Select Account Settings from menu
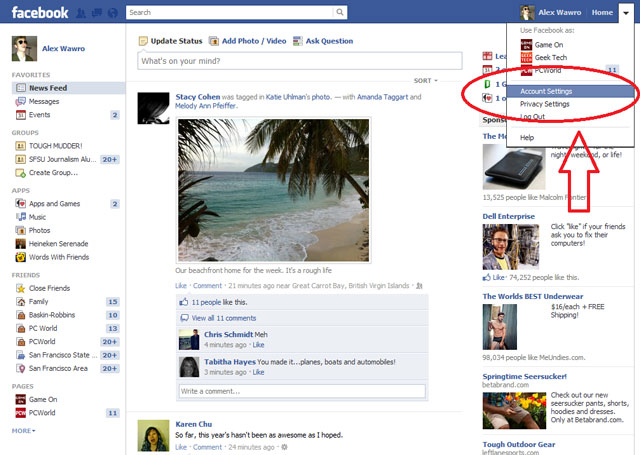 pos(570,91)
